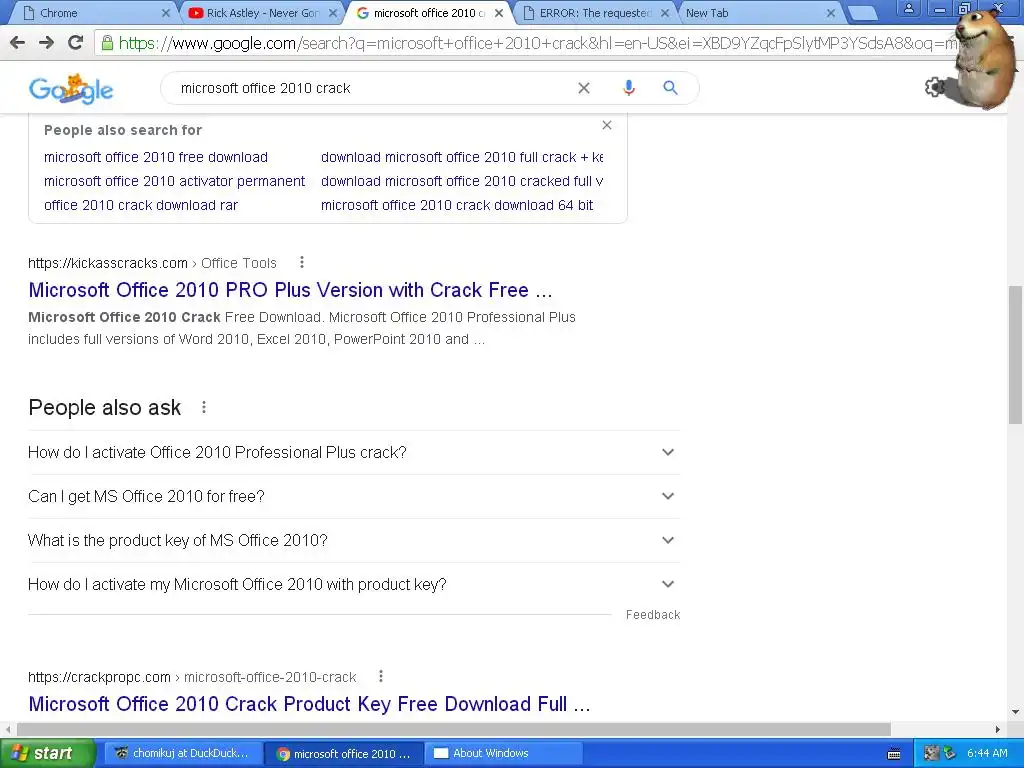Open Microsoft Office 2010 Crack Product Key Free Download result

(x=309, y=704)
